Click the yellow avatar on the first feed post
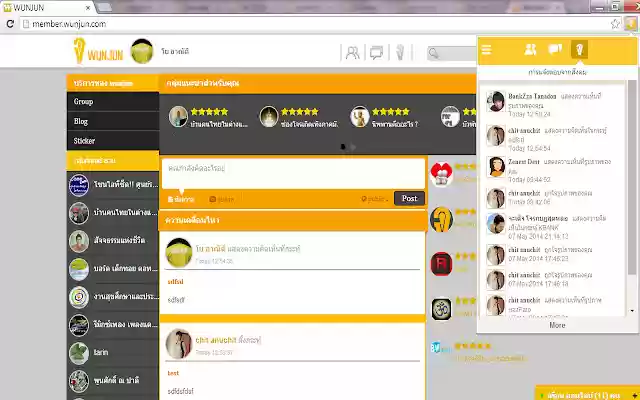The width and height of the screenshot is (640, 400). coord(179,253)
